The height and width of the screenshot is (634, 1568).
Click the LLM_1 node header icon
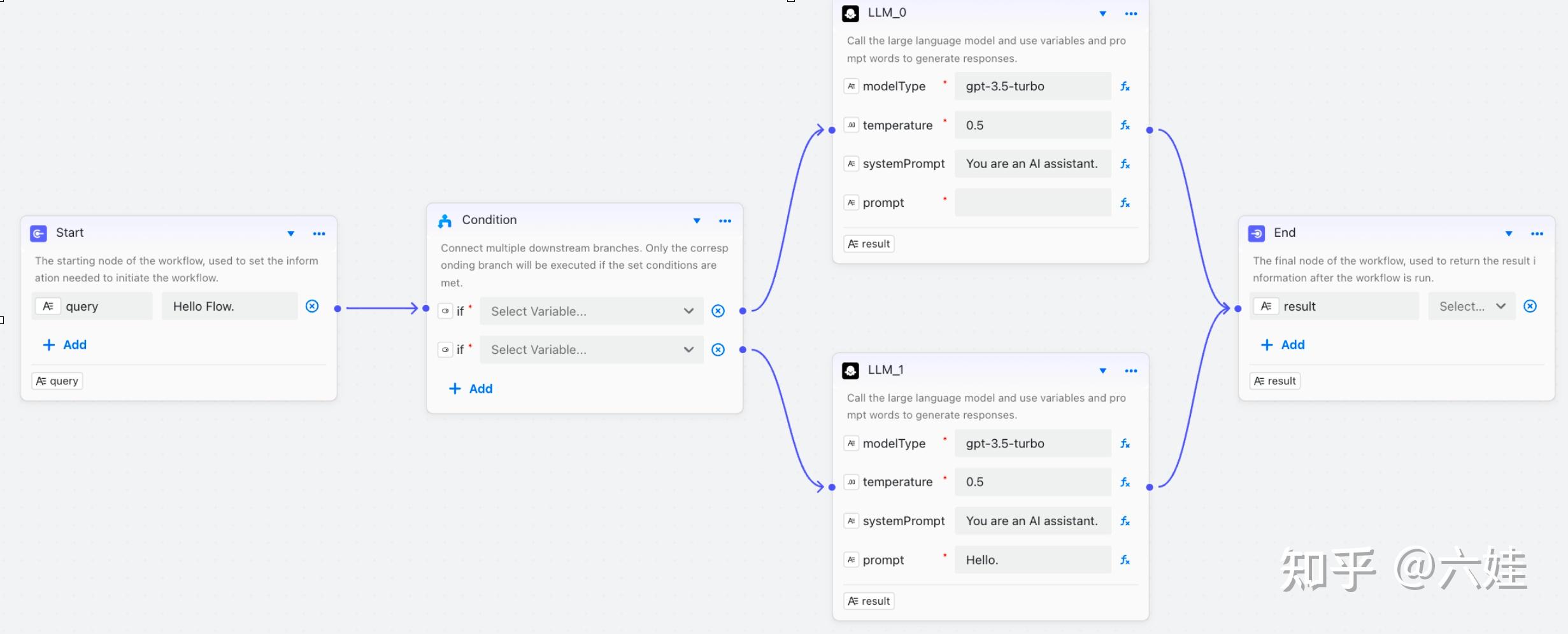850,370
